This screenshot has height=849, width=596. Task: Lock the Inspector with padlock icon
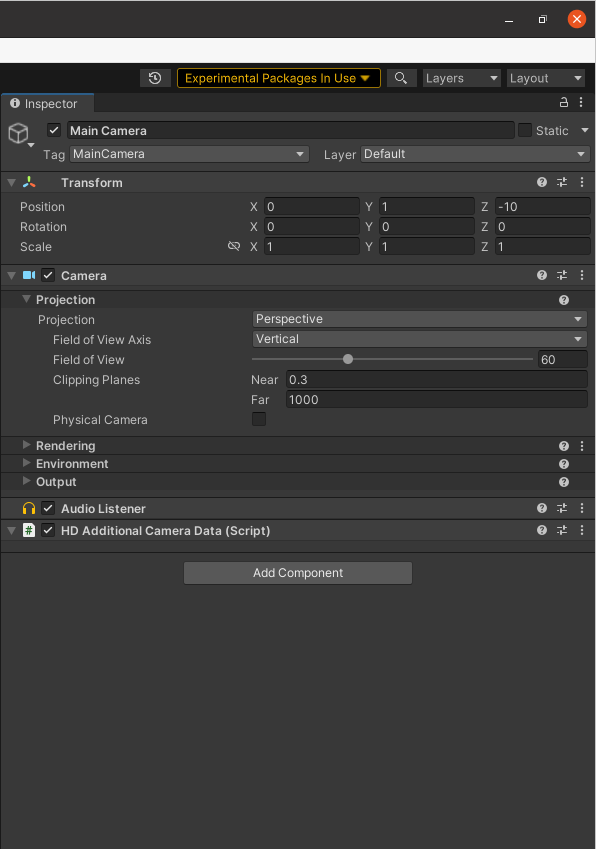click(x=564, y=102)
